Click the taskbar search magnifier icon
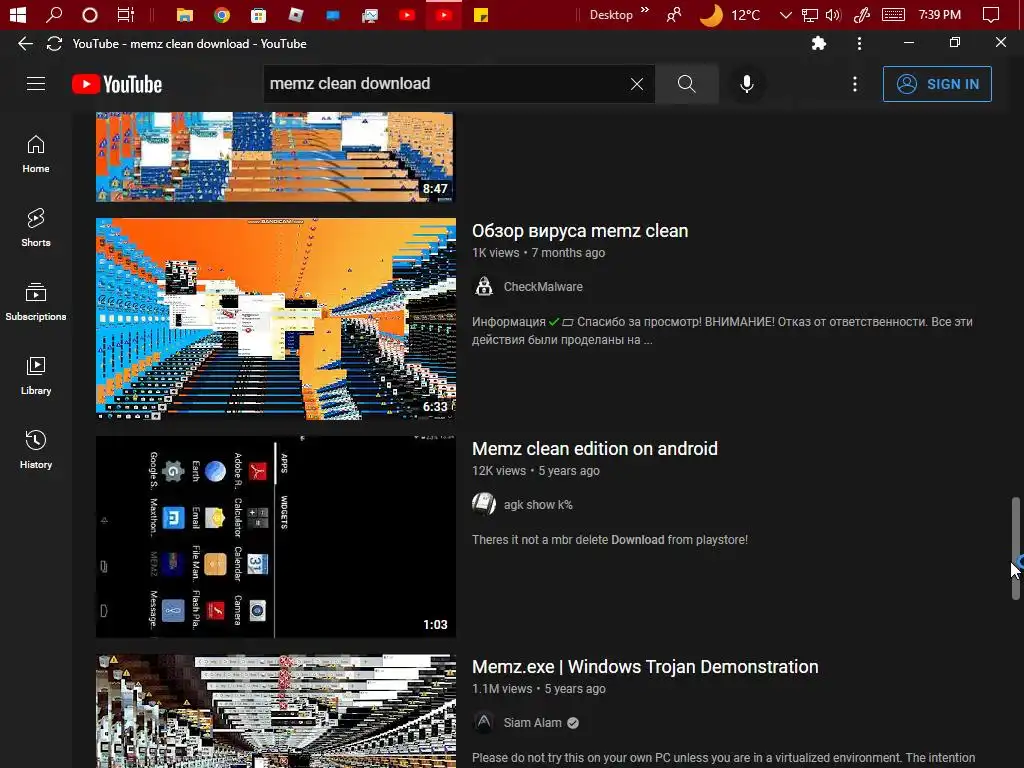This screenshot has height=768, width=1024. (x=54, y=14)
